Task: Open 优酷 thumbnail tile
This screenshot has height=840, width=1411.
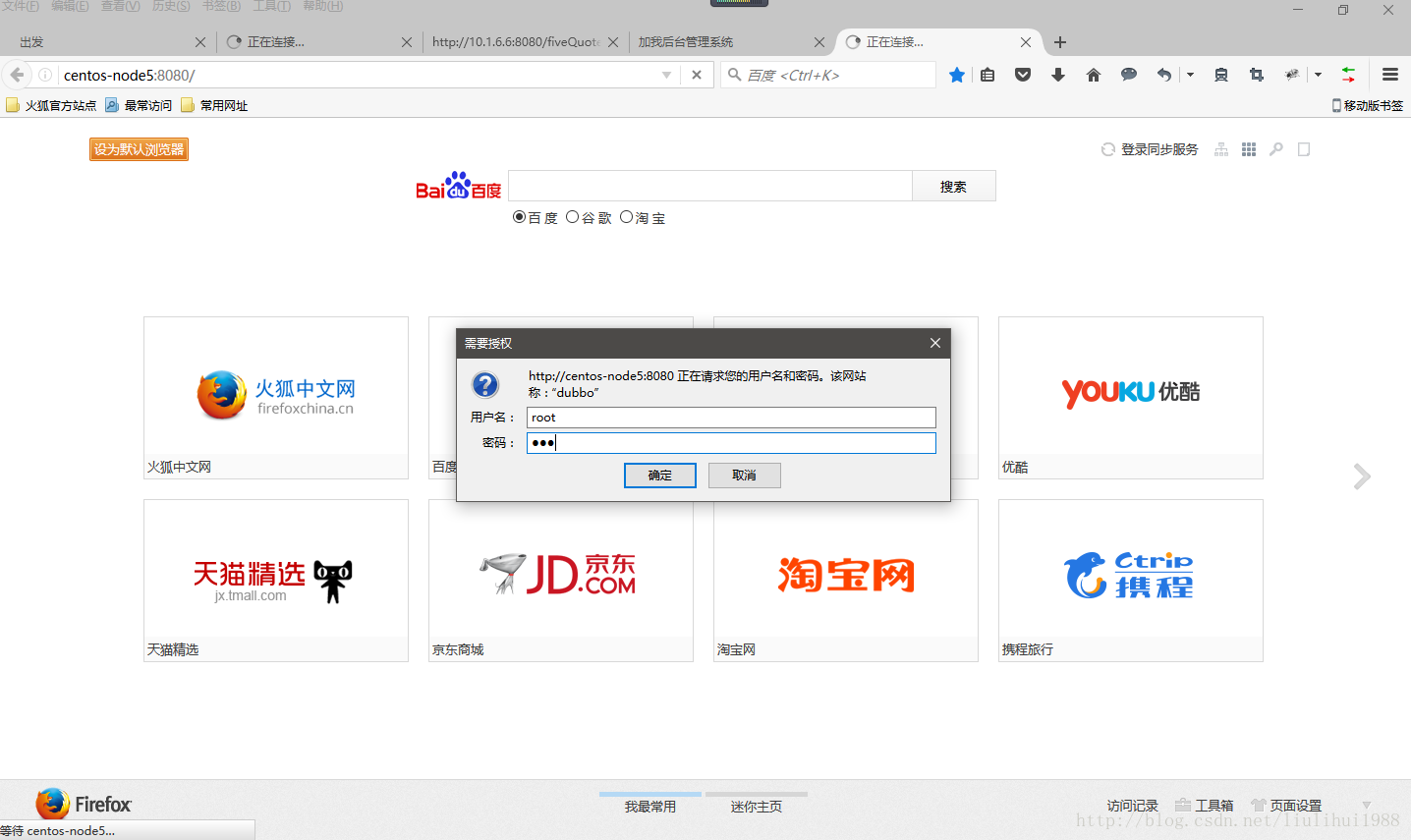Action: point(1131,398)
